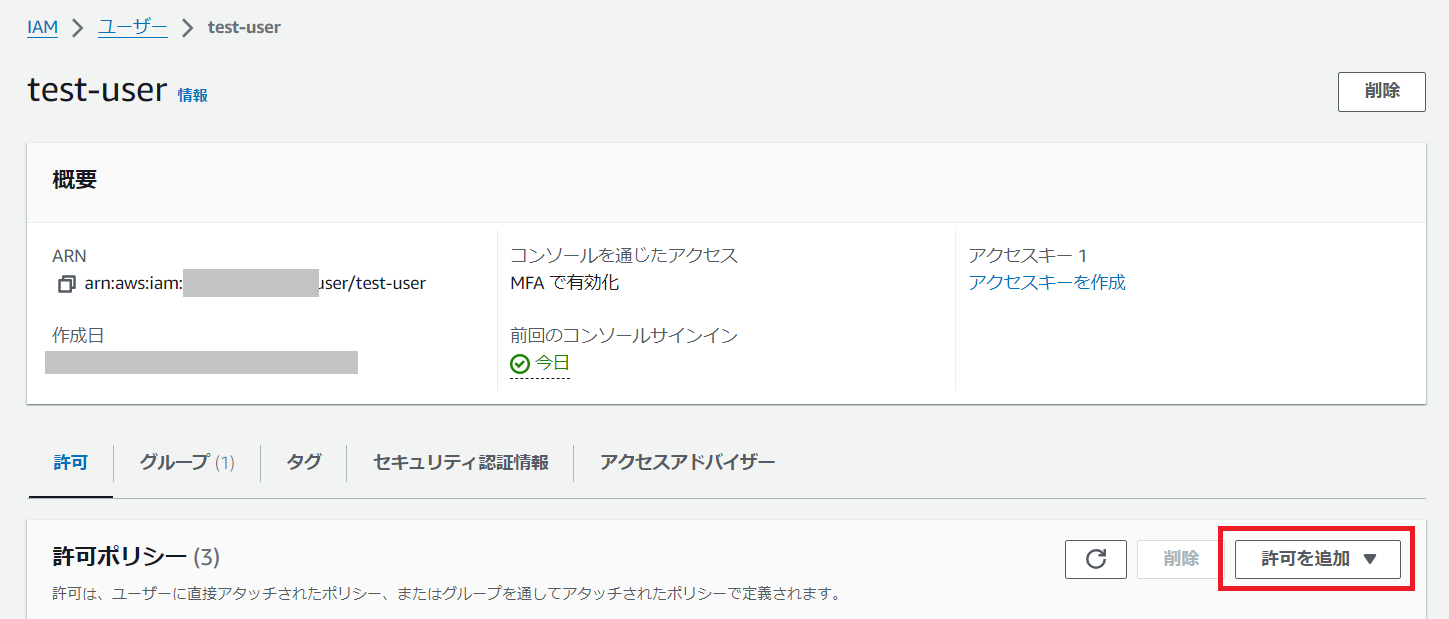Switch to グループ (1) tab
Image resolution: width=1449 pixels, height=619 pixels.
point(186,462)
